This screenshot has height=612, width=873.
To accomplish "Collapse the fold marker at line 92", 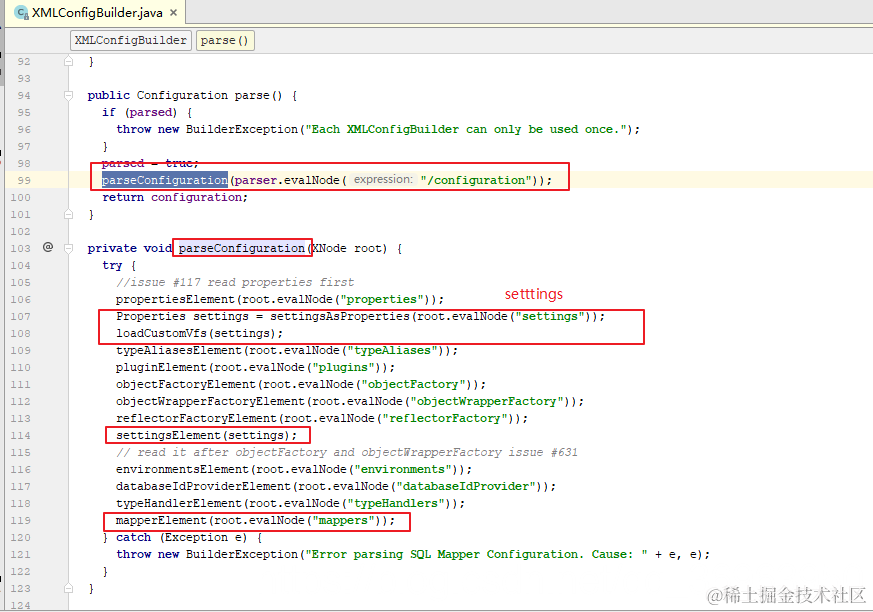I will point(68,61).
